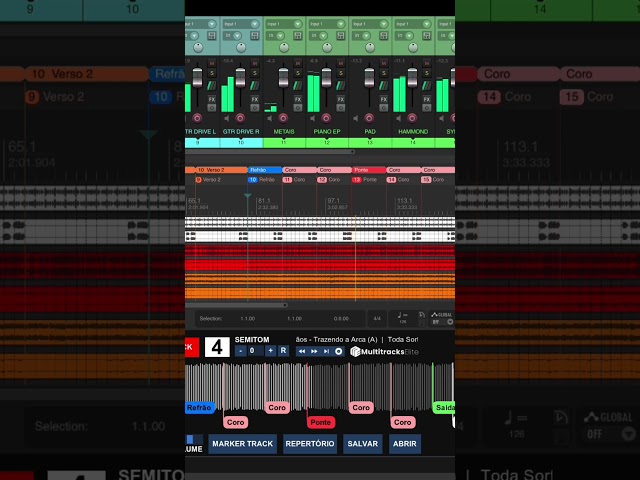Toggle input monitoring speaker on METAIS
The height and width of the screenshot is (480, 640).
point(270,118)
